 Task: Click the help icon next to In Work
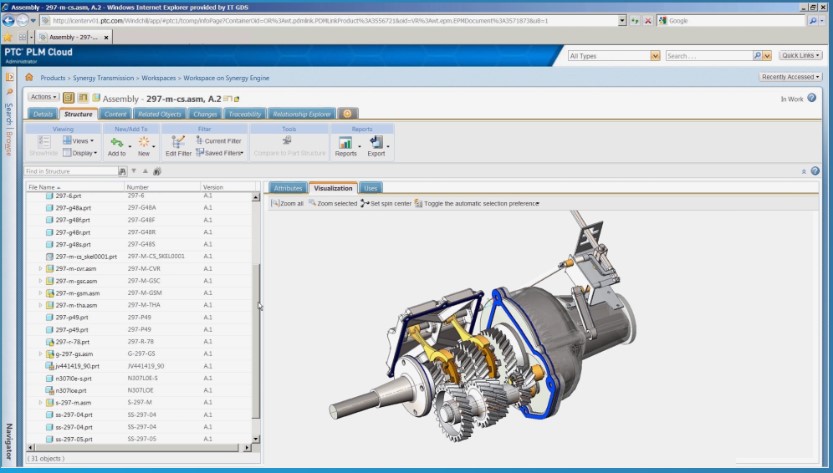pos(812,98)
